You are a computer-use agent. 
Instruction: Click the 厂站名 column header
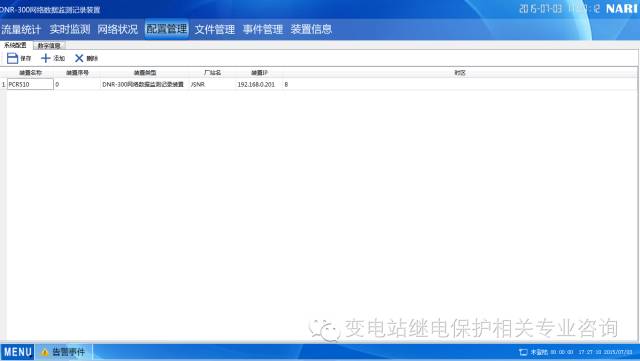[212, 73]
